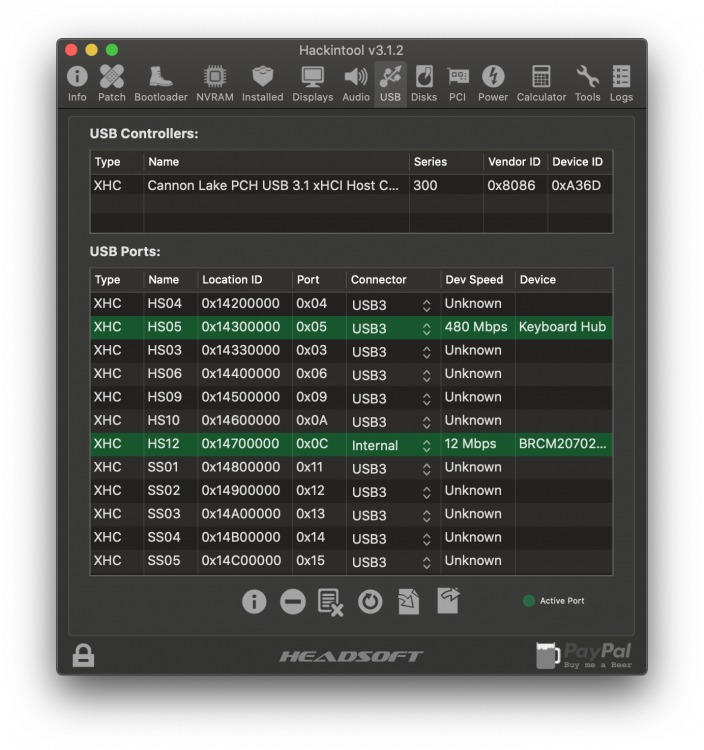
Task: Refresh the USB ports list
Action: [x=370, y=602]
